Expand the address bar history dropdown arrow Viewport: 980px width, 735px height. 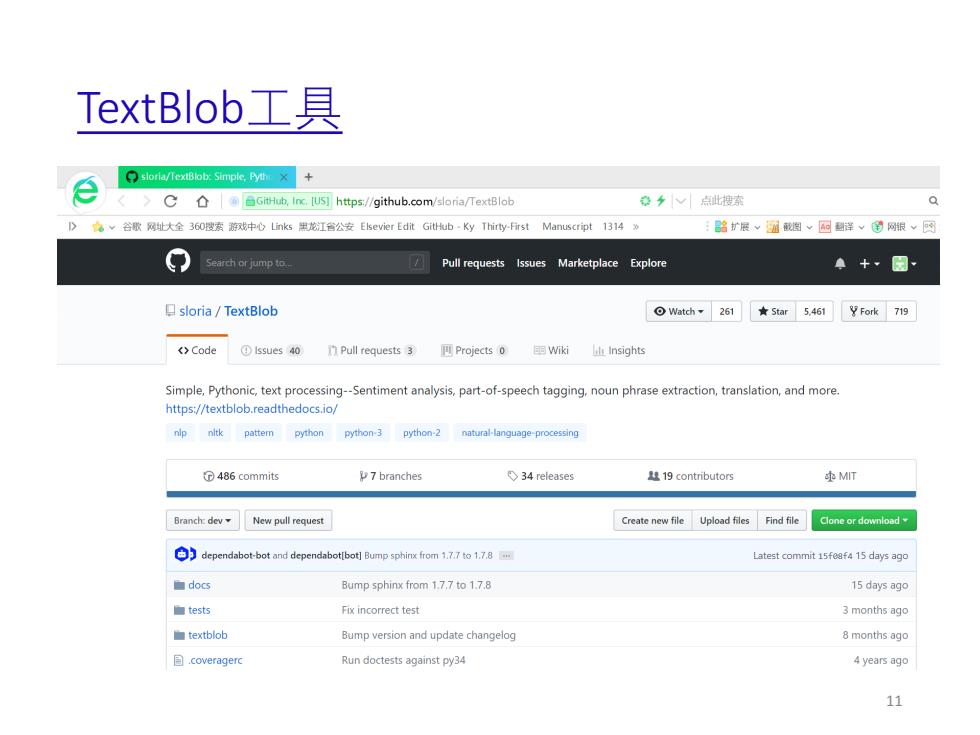pos(681,201)
